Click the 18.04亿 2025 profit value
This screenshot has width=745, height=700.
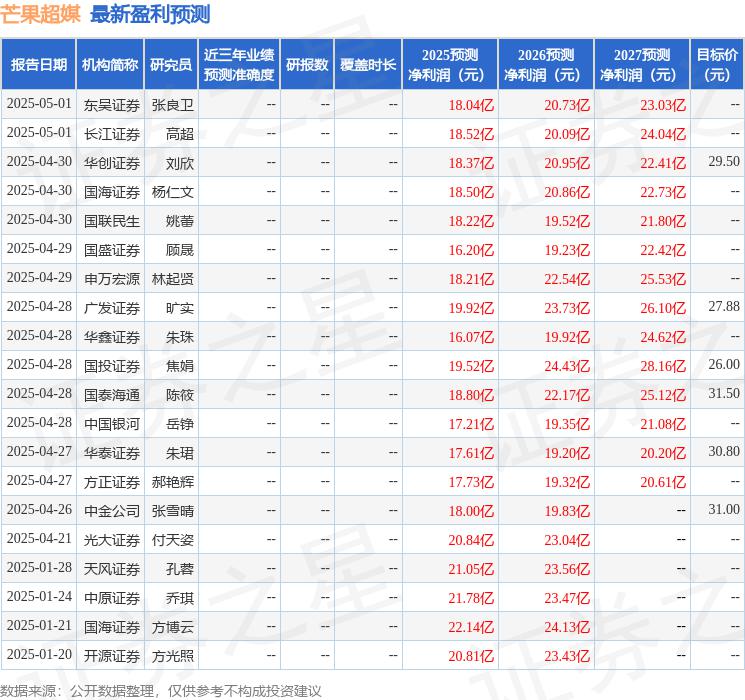tap(471, 105)
